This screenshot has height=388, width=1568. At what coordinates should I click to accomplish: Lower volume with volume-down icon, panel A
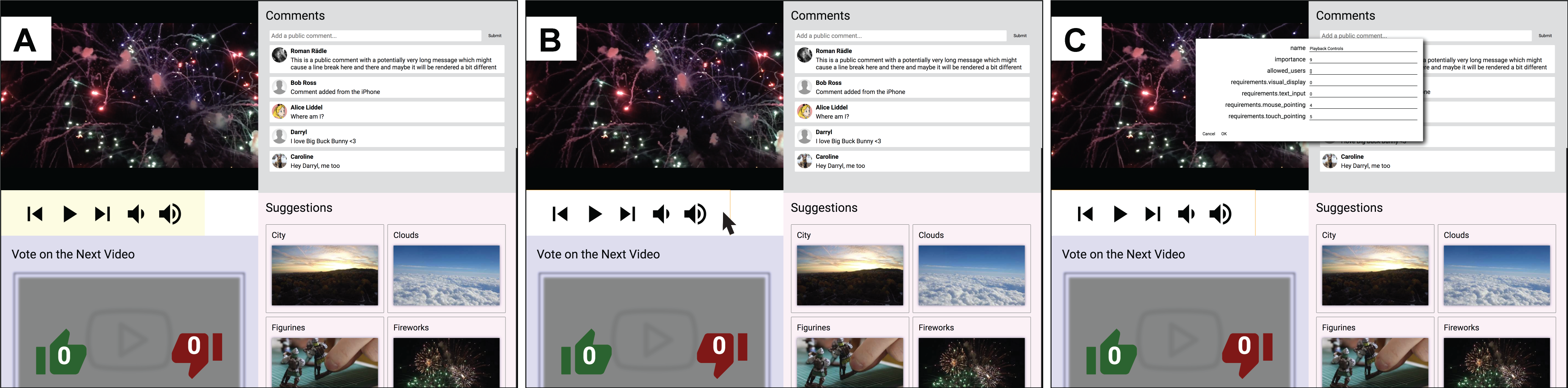coord(136,214)
